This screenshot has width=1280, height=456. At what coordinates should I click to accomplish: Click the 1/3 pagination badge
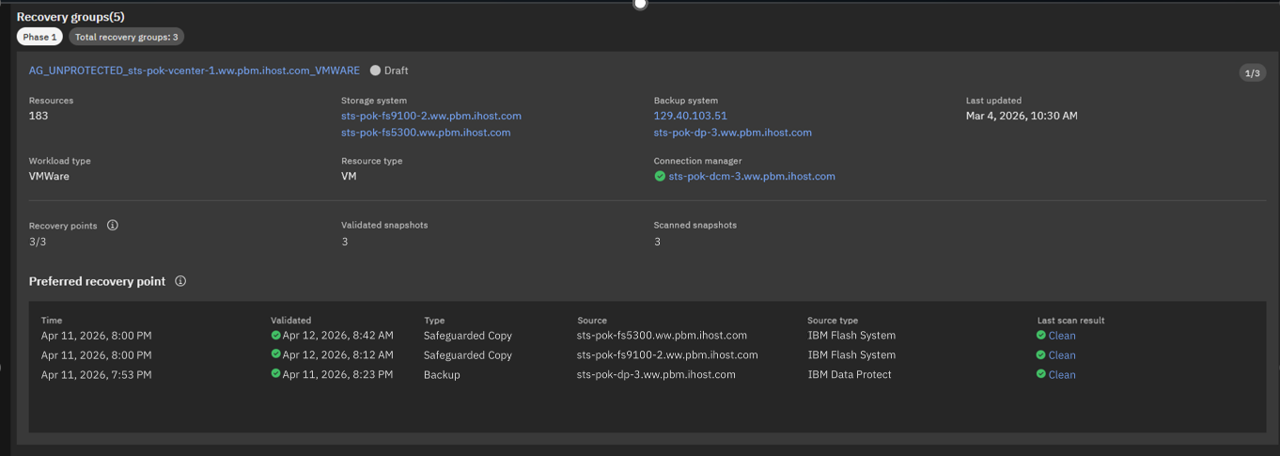tap(1252, 73)
